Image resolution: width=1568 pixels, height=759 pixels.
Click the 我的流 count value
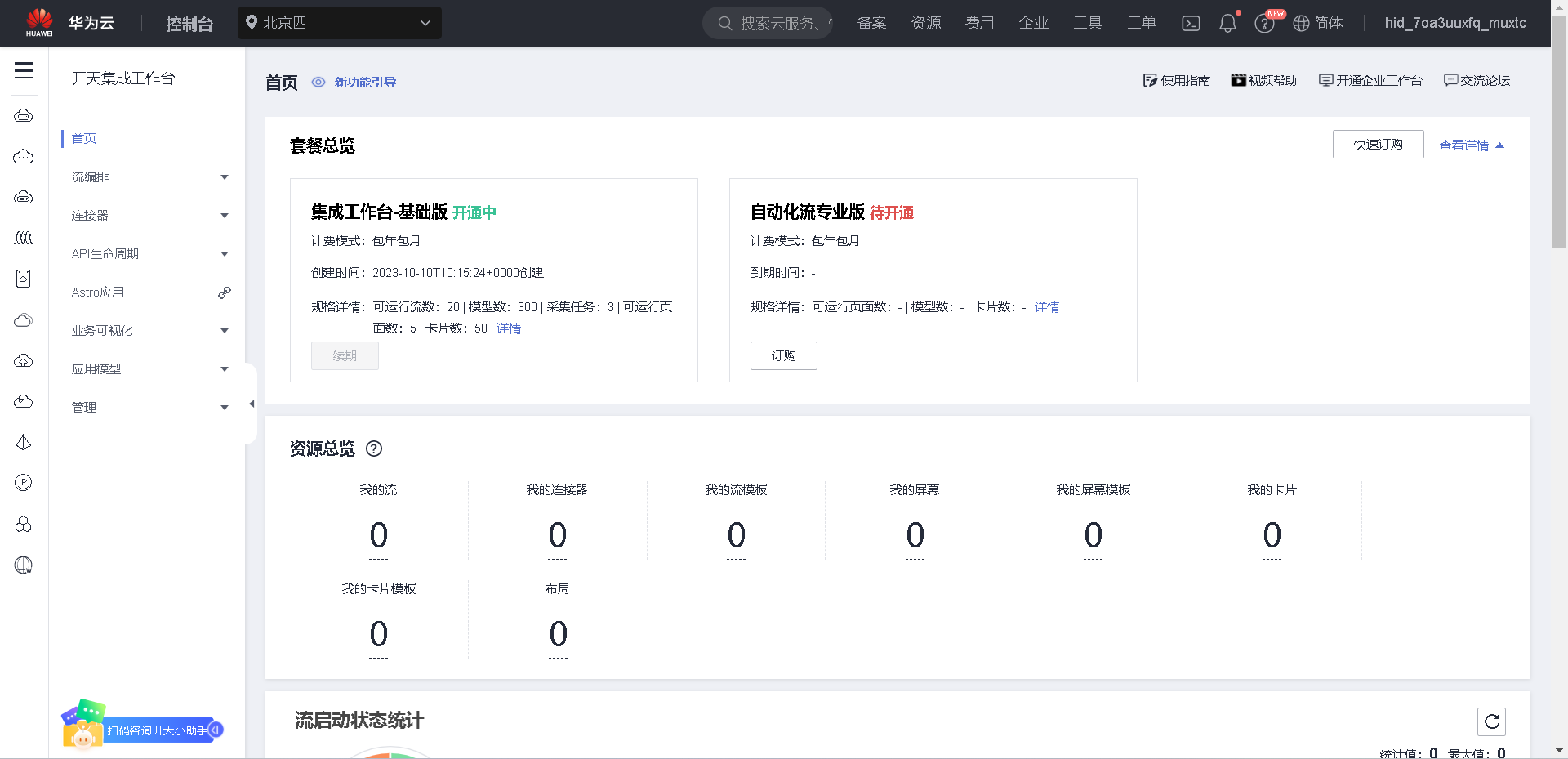pyautogui.click(x=378, y=536)
